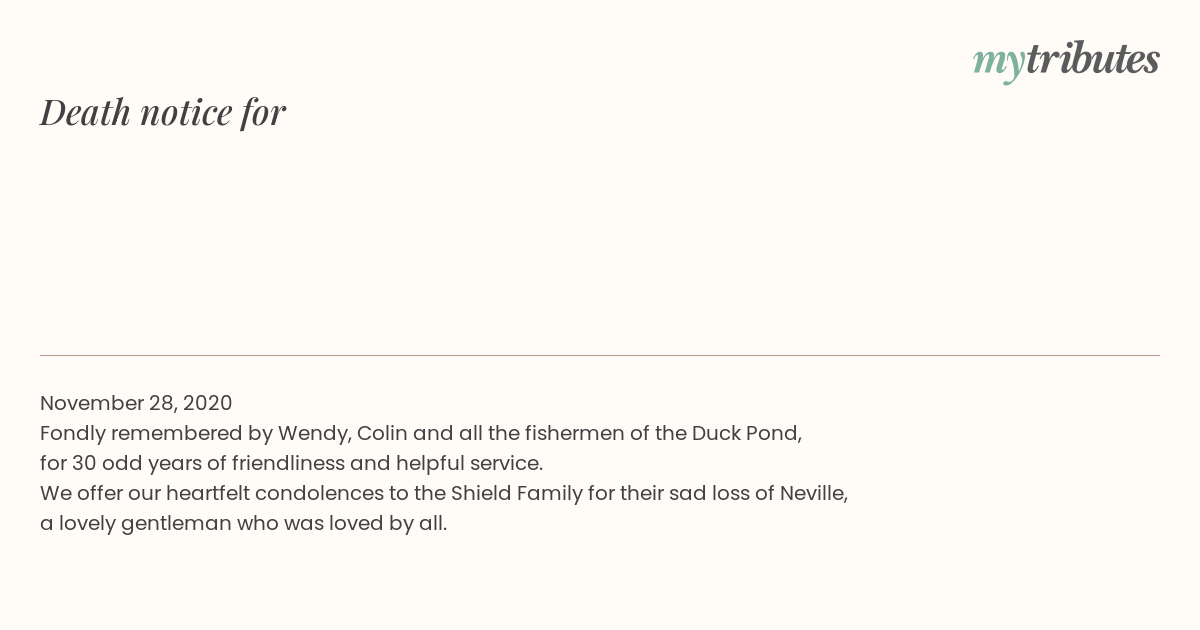The image size is (1200, 630).
Task: Click the horizontal divider line
Action: coord(600,355)
